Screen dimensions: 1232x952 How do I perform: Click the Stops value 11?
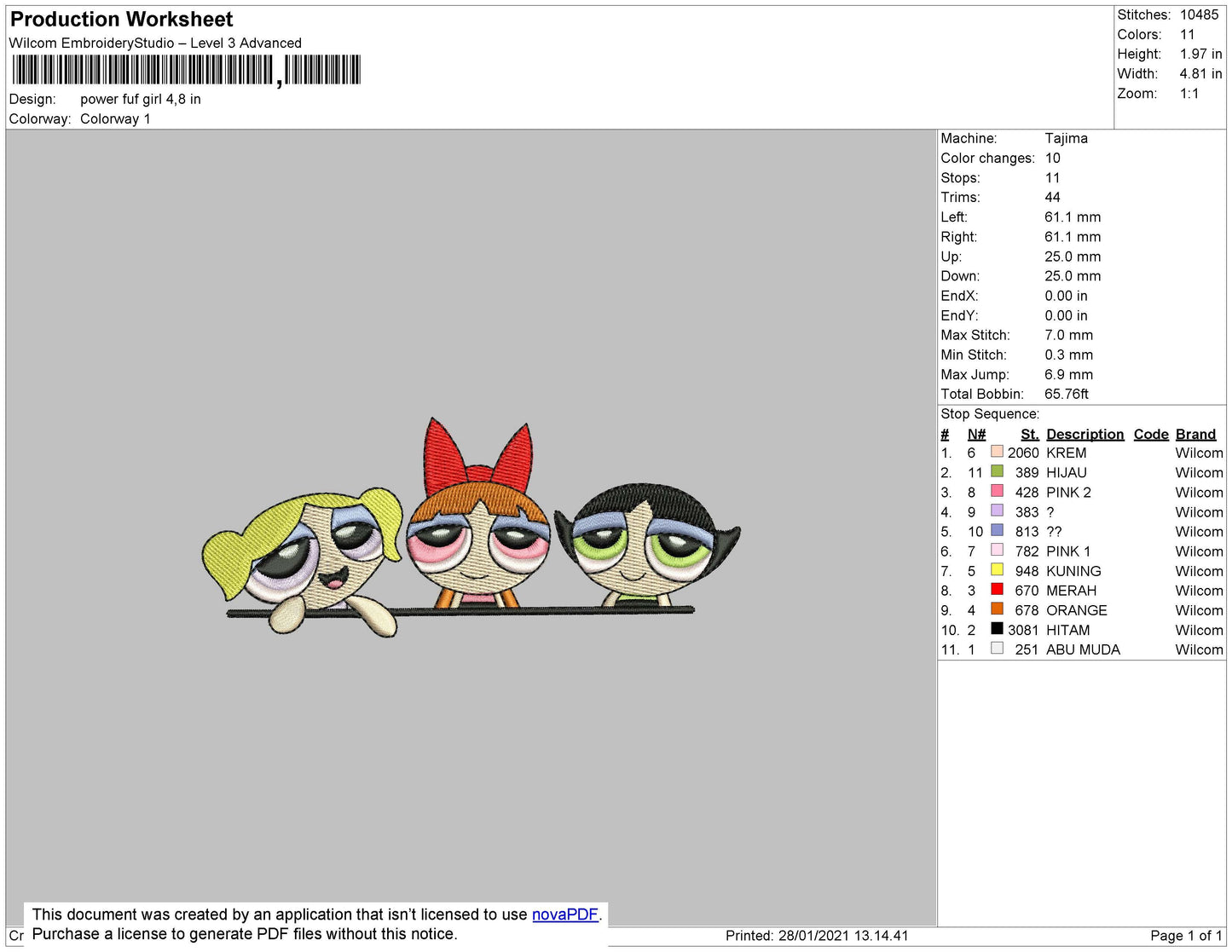[1052, 178]
